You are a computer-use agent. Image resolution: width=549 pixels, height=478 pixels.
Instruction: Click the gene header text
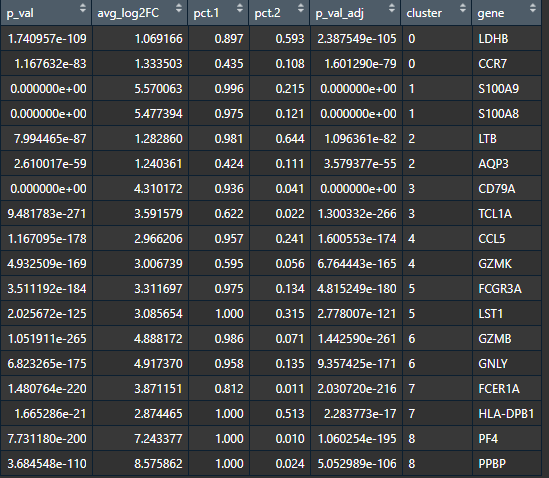491,14
